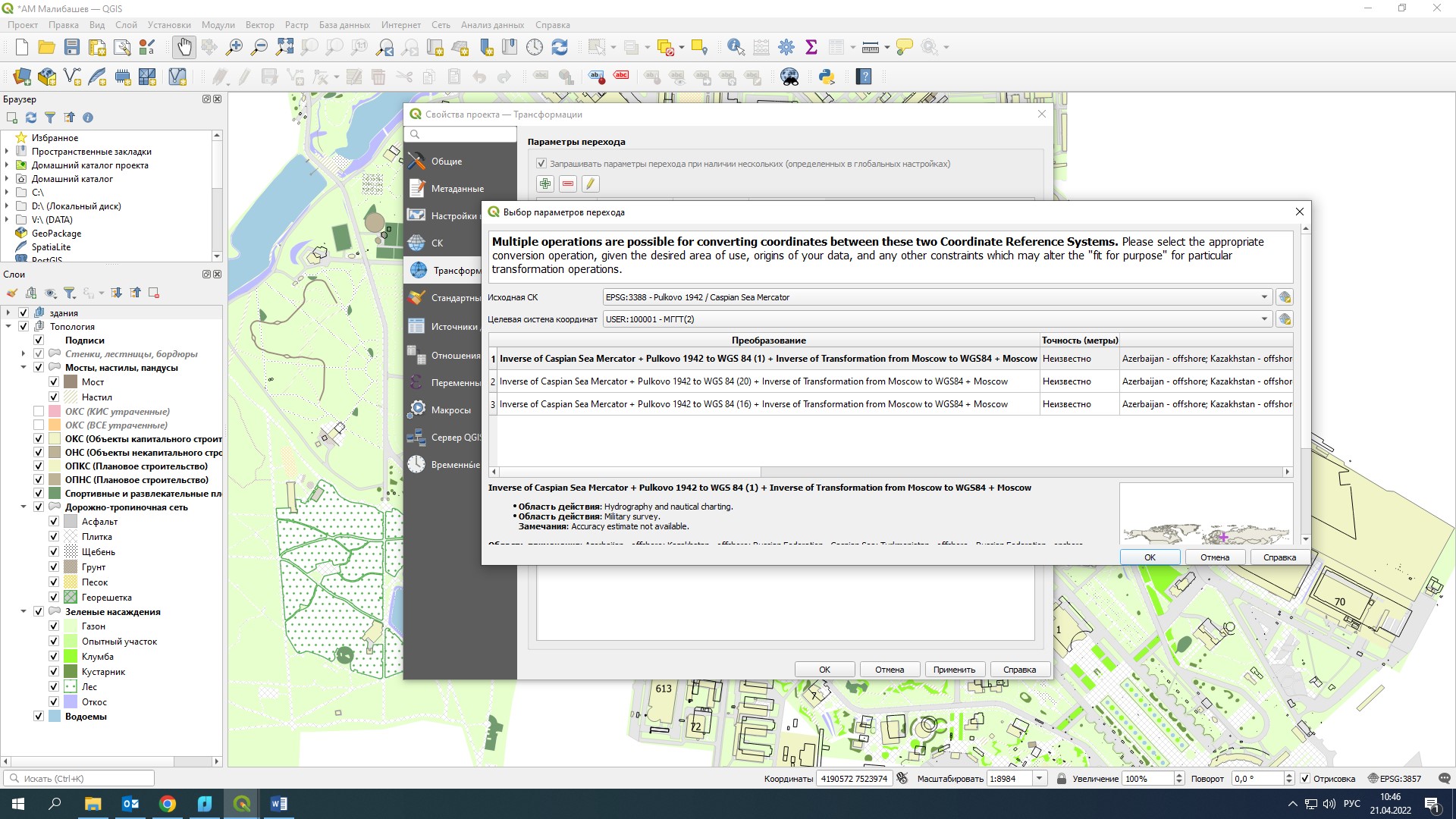Open Processing Toolbox gear icon
The height and width of the screenshot is (819, 1456).
click(x=786, y=48)
